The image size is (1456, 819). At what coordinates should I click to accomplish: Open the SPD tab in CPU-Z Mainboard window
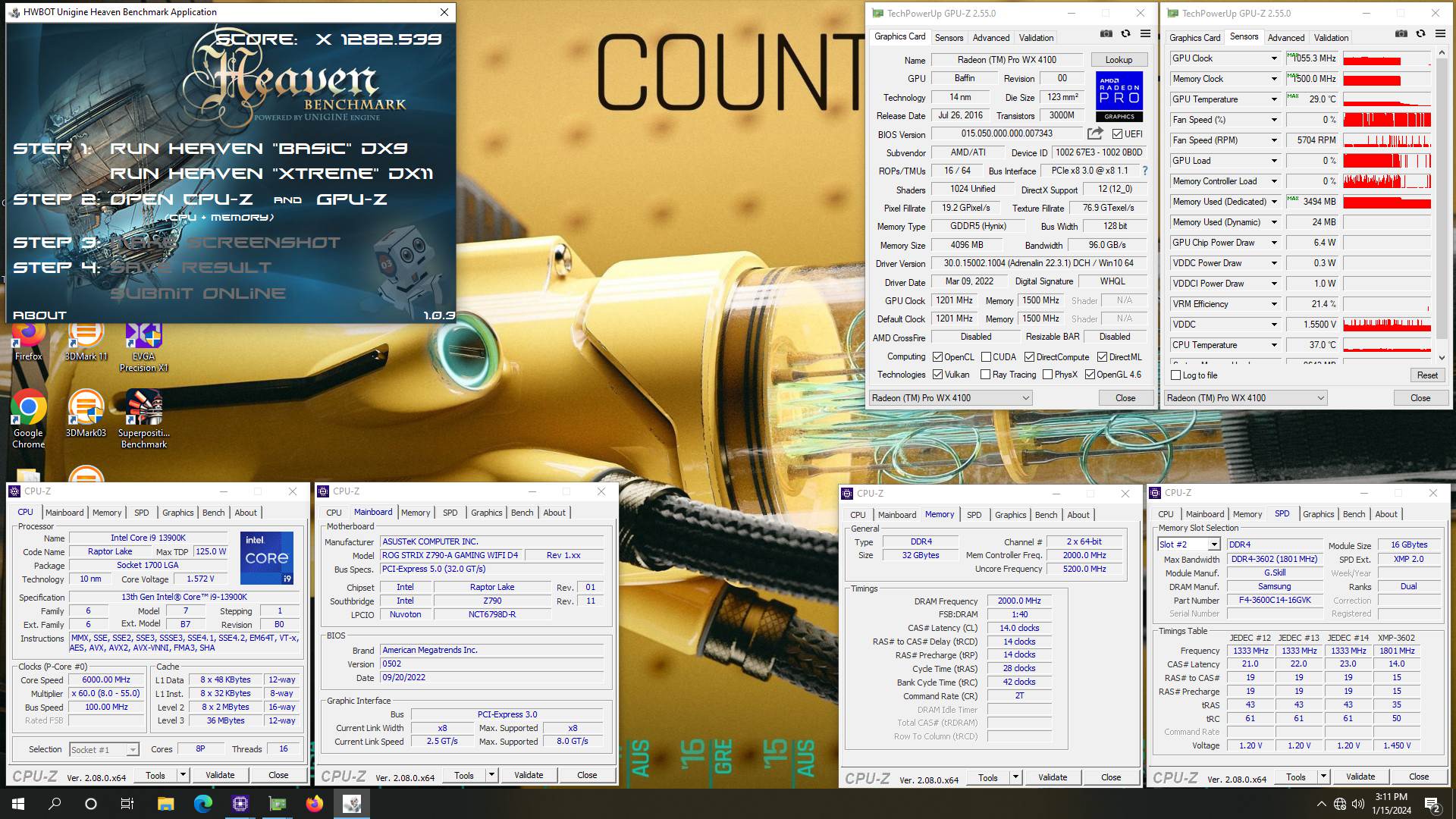point(450,513)
